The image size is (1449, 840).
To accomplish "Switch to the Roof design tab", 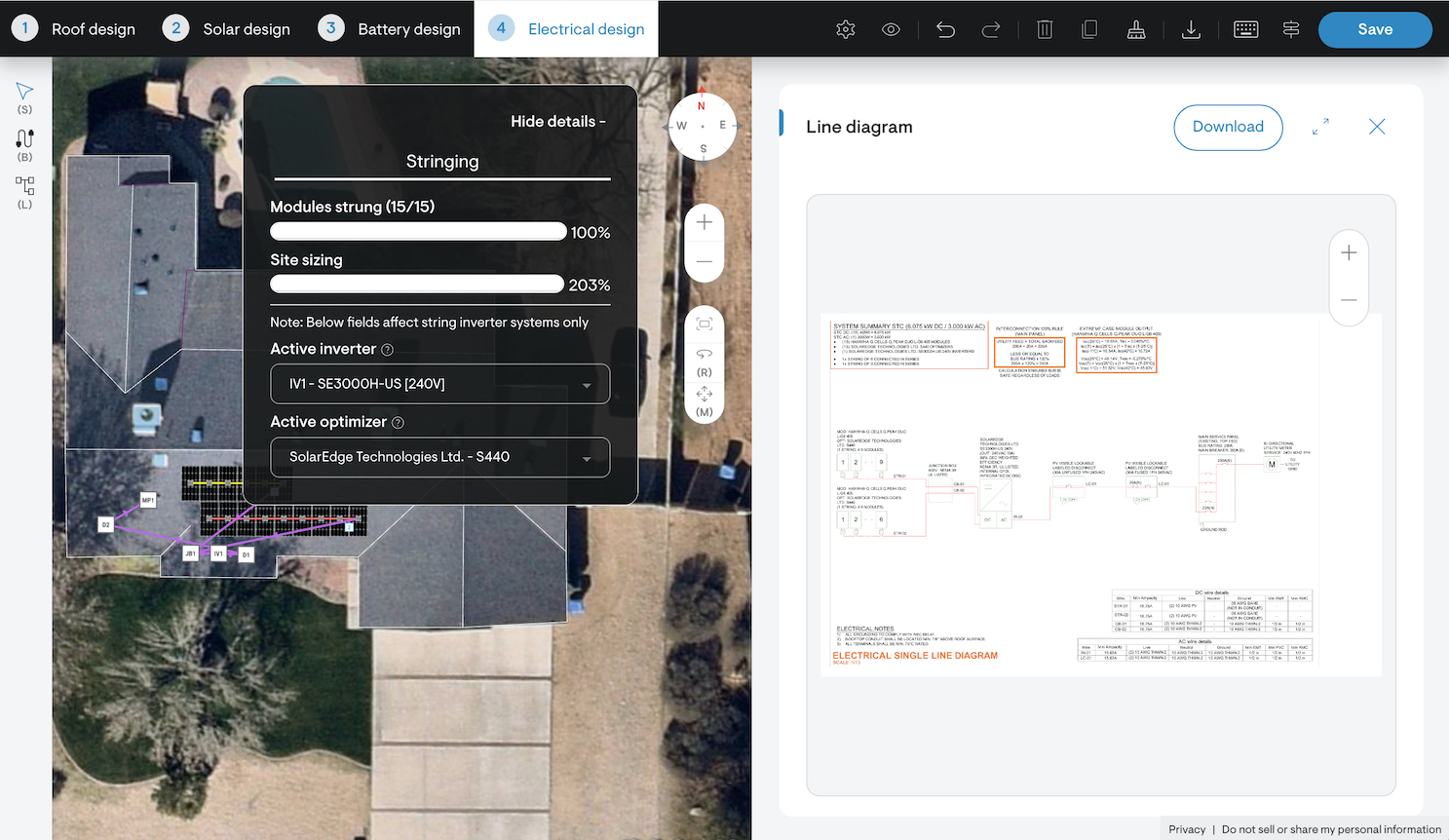I will 74,29.
